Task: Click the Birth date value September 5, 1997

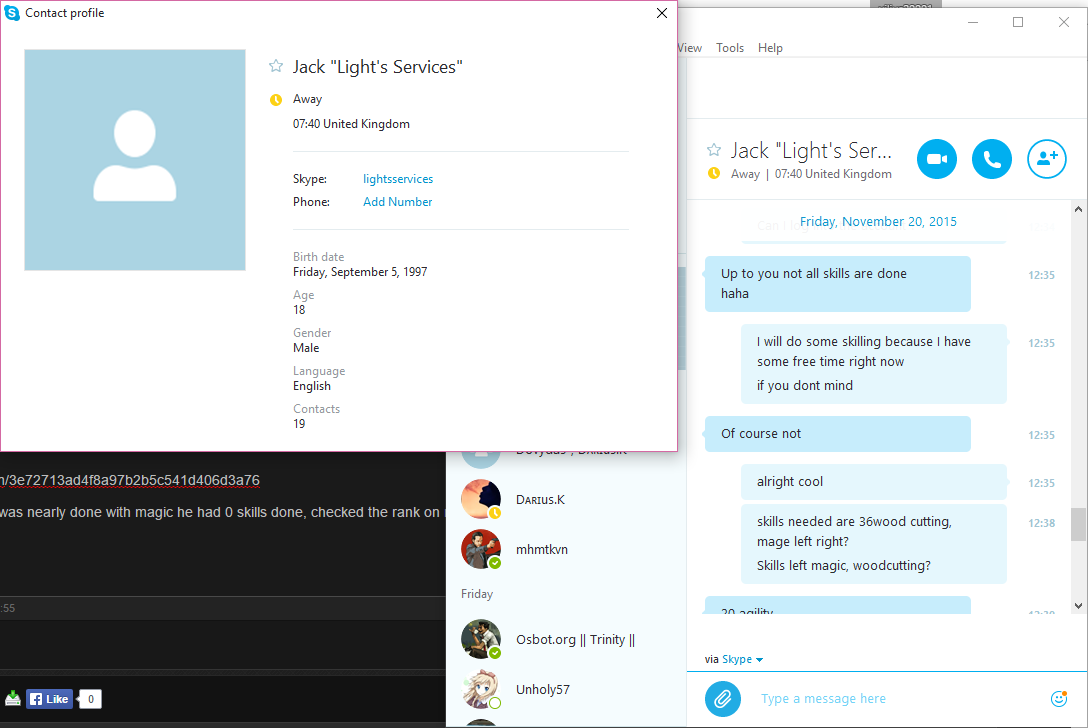Action: tap(360, 272)
